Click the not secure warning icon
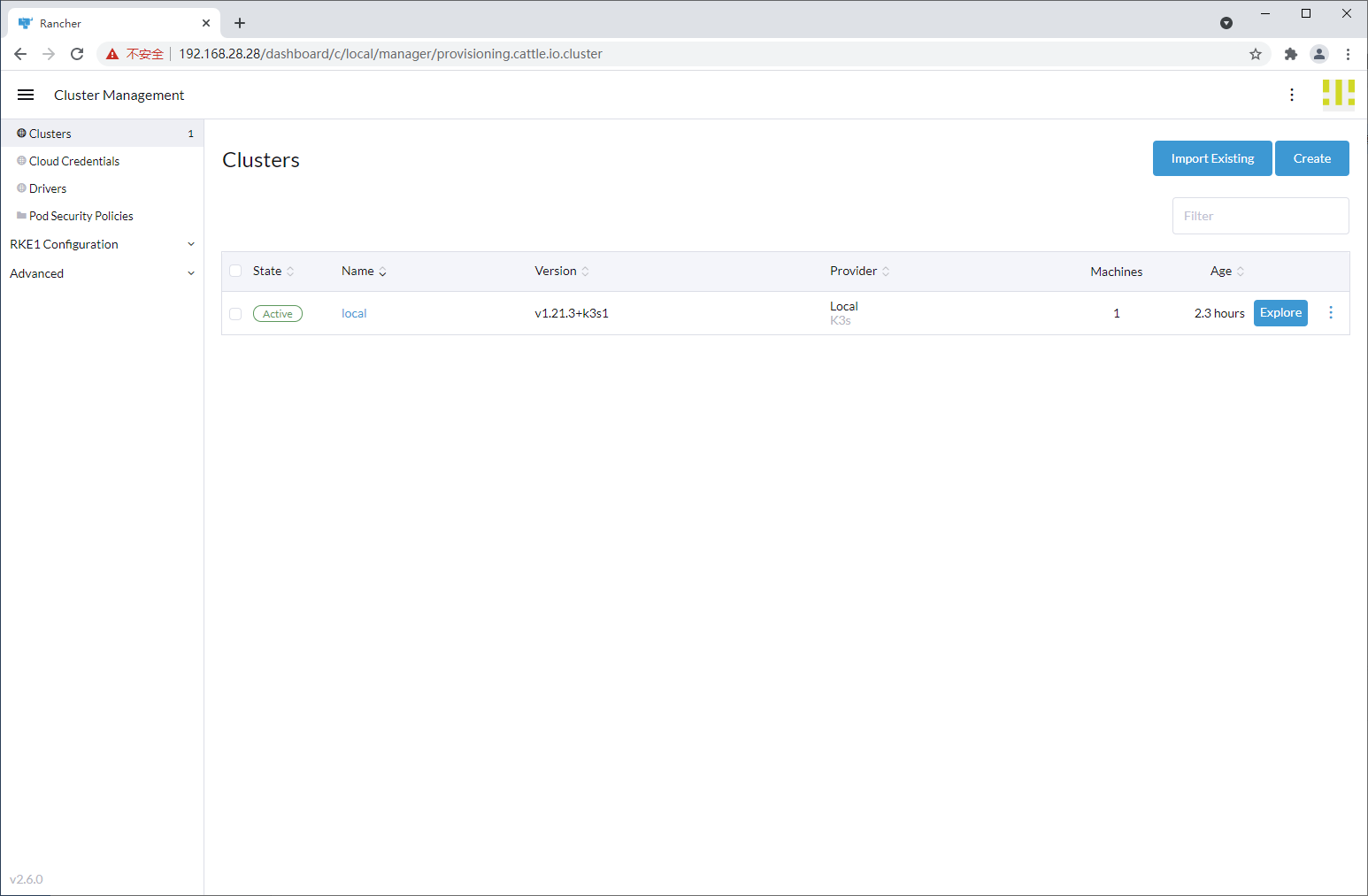Viewport: 1368px width, 896px height. coord(112,54)
